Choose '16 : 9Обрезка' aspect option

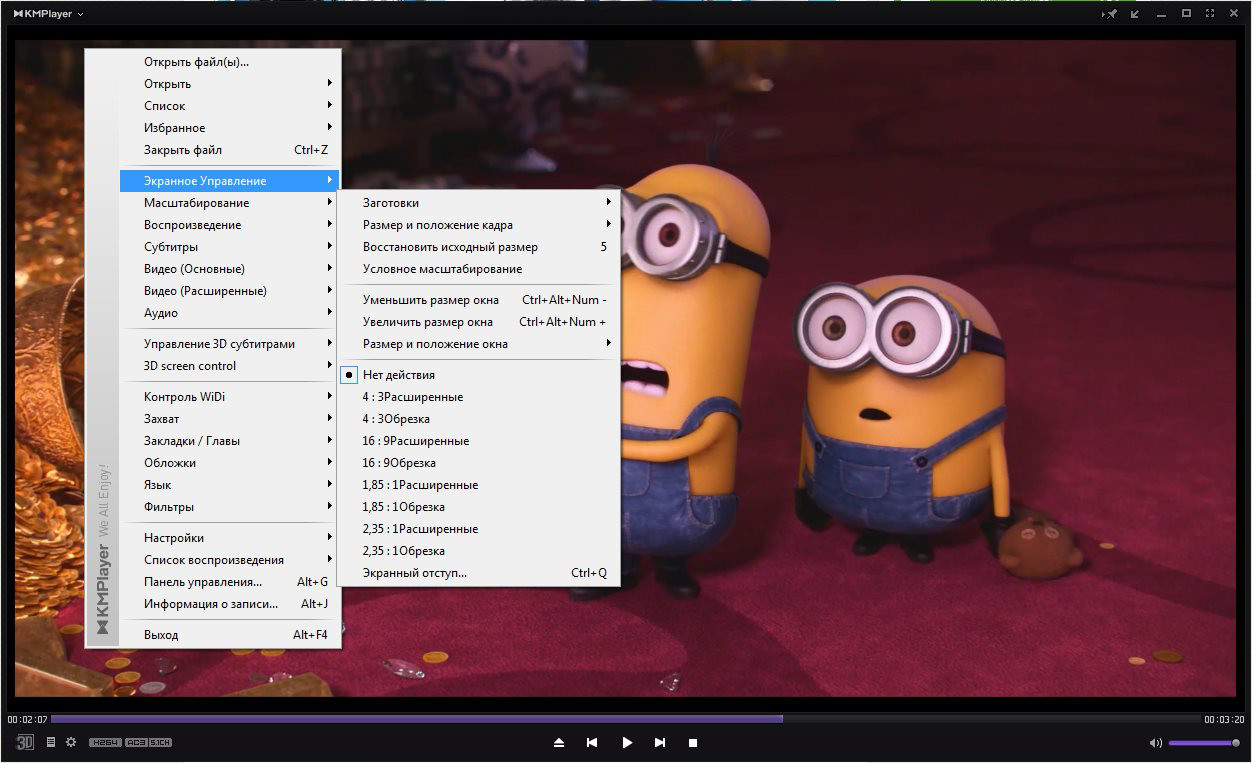pyautogui.click(x=478, y=463)
